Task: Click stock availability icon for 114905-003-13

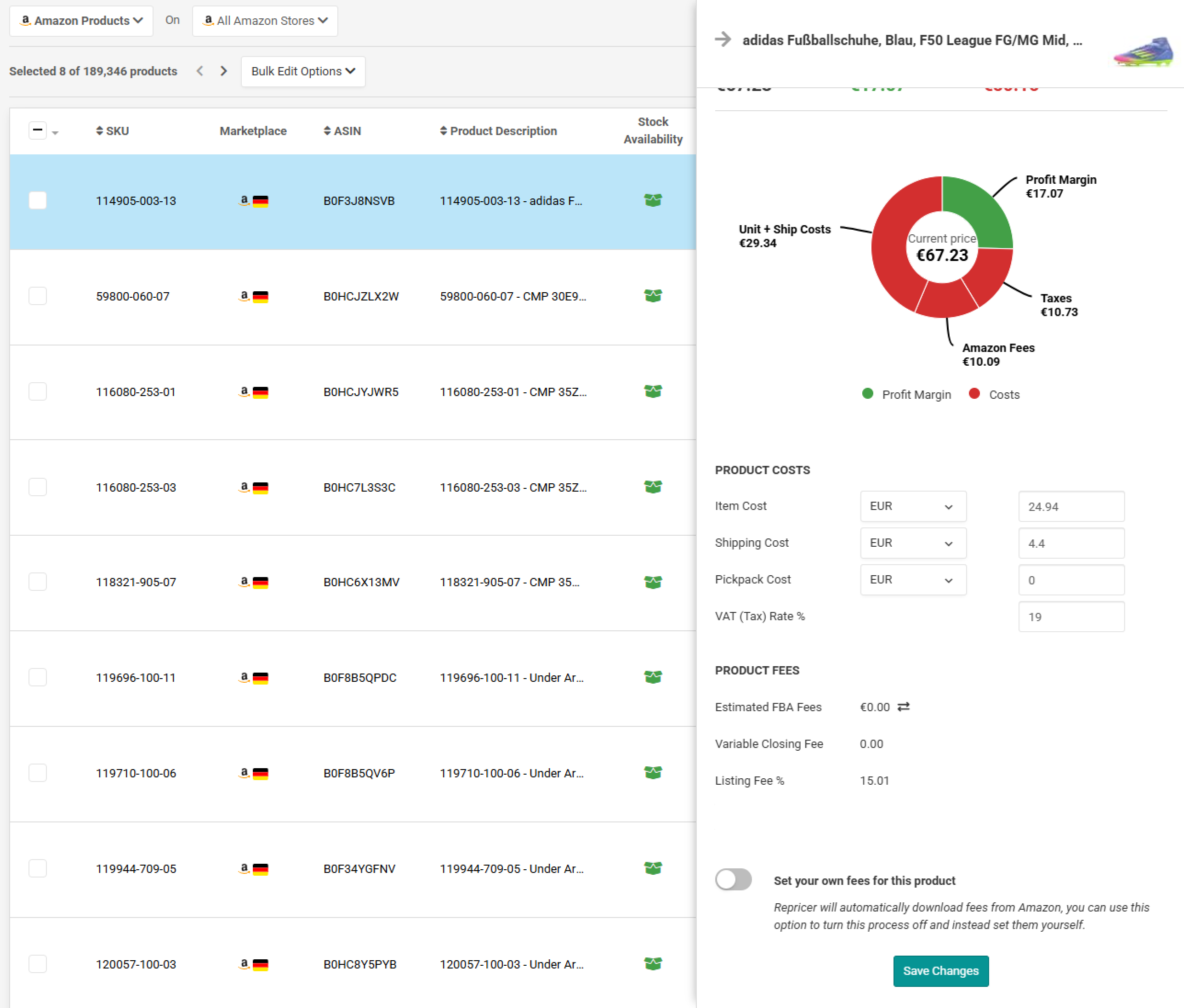Action: pyautogui.click(x=653, y=200)
